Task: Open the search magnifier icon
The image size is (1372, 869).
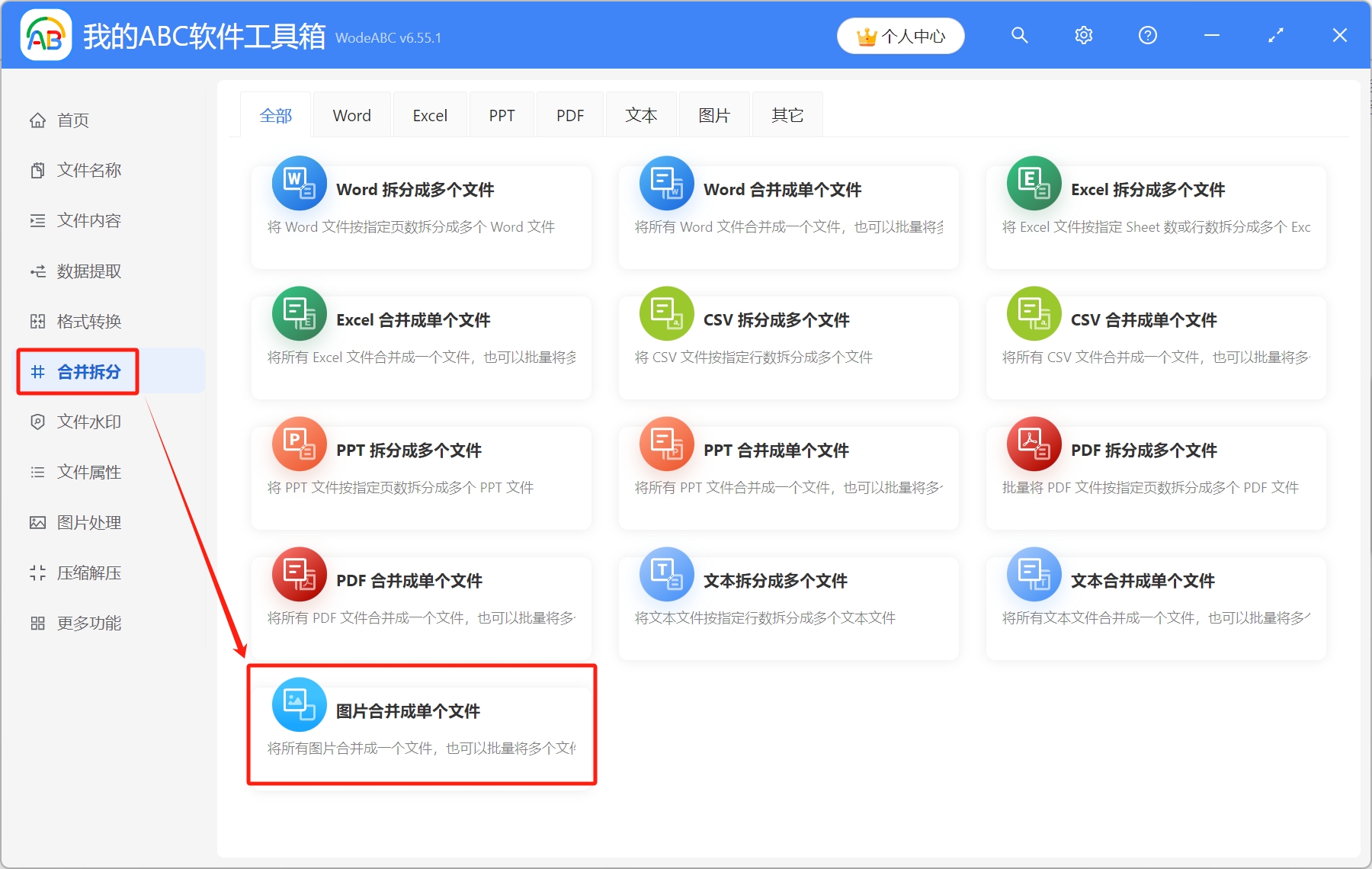Action: [1019, 35]
